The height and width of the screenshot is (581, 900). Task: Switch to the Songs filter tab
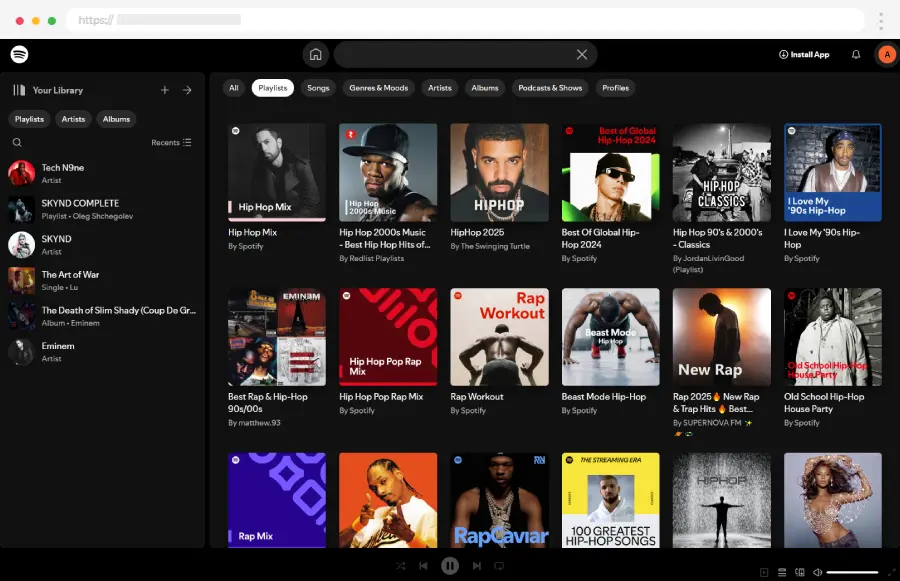[318, 88]
